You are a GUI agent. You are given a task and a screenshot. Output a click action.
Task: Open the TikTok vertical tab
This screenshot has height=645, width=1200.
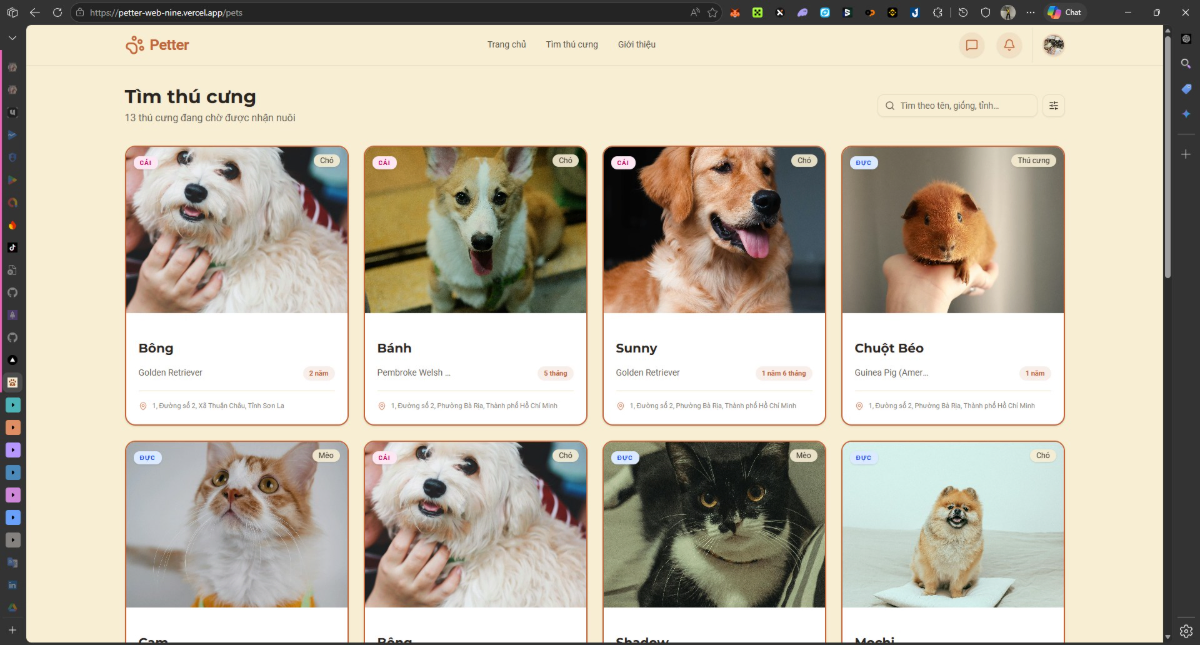click(13, 247)
